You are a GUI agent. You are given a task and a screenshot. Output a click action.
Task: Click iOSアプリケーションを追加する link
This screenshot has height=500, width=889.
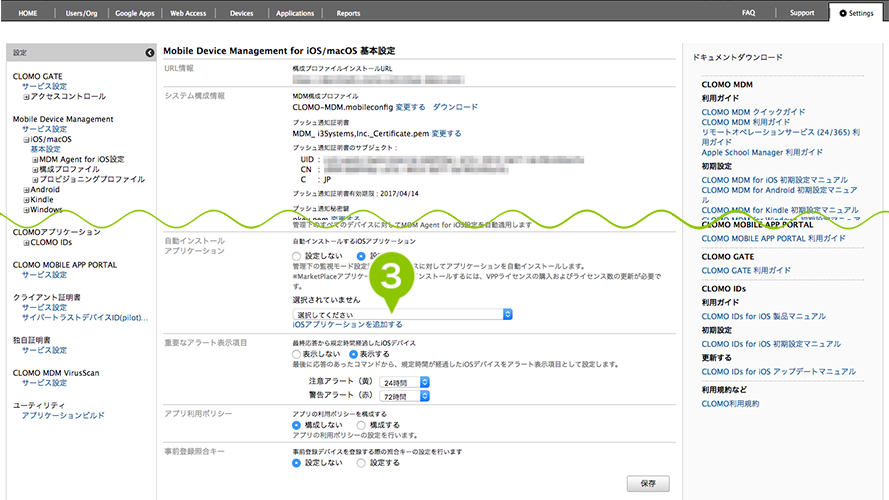pos(348,325)
